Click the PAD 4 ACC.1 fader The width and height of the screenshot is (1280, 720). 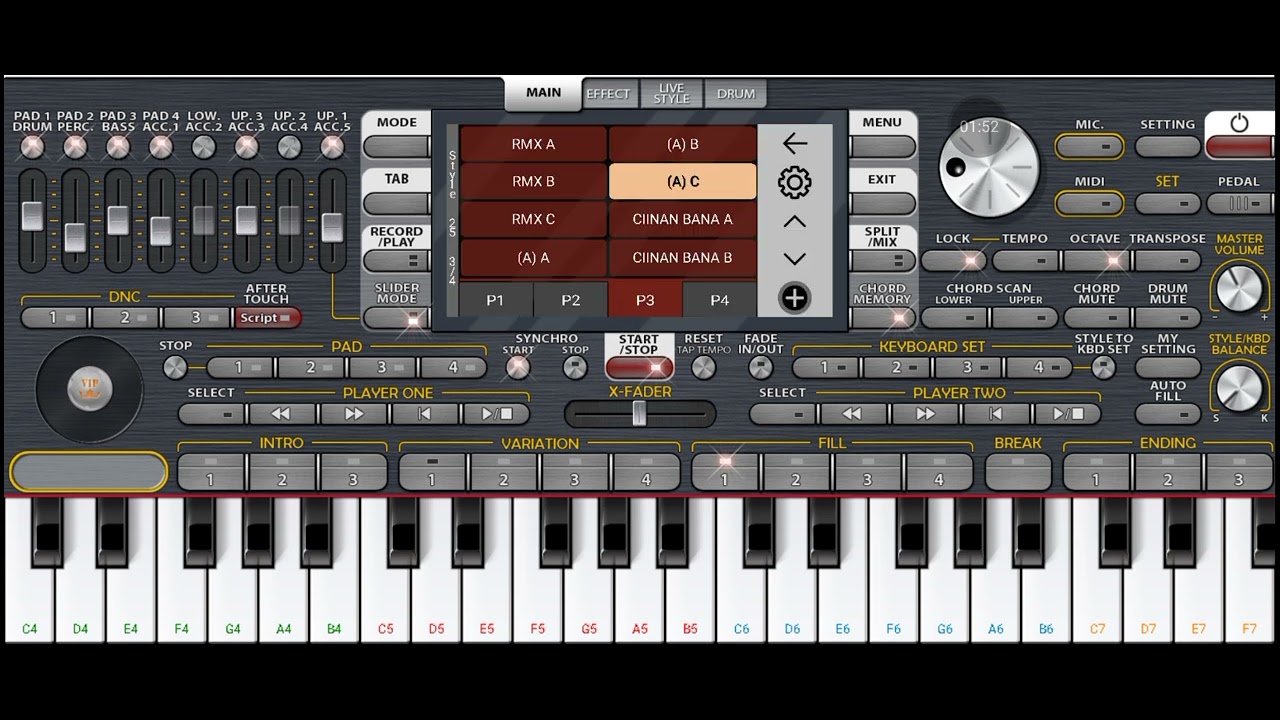(x=161, y=230)
